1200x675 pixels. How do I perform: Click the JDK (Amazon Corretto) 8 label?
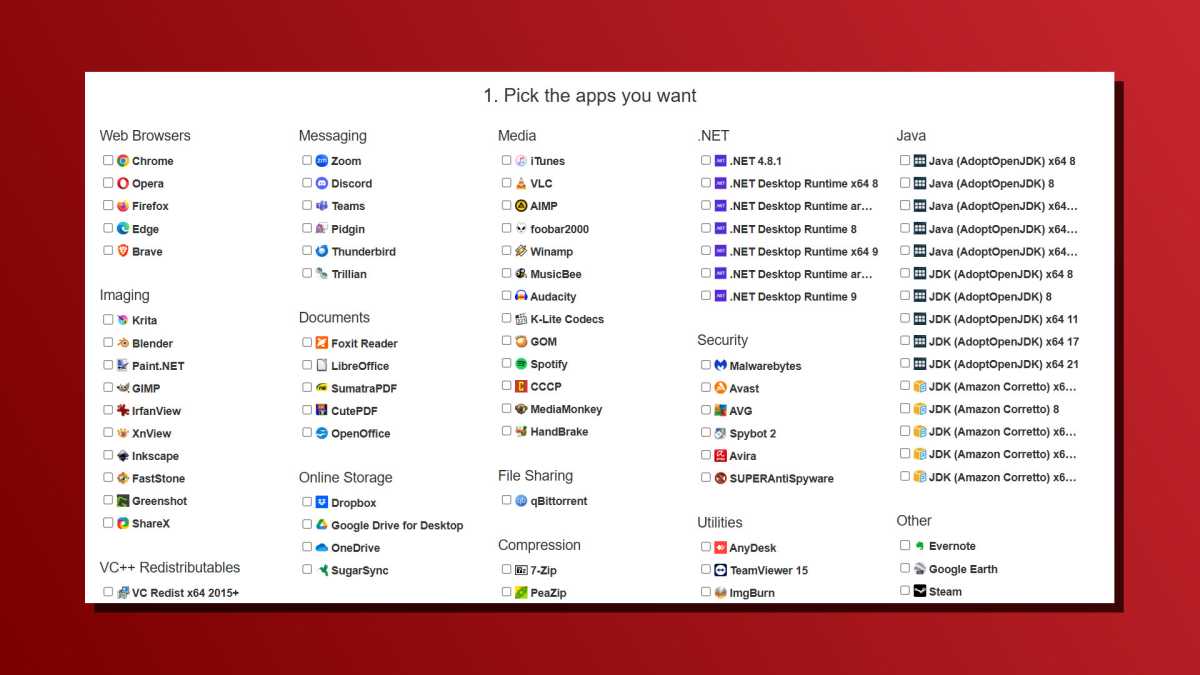994,409
